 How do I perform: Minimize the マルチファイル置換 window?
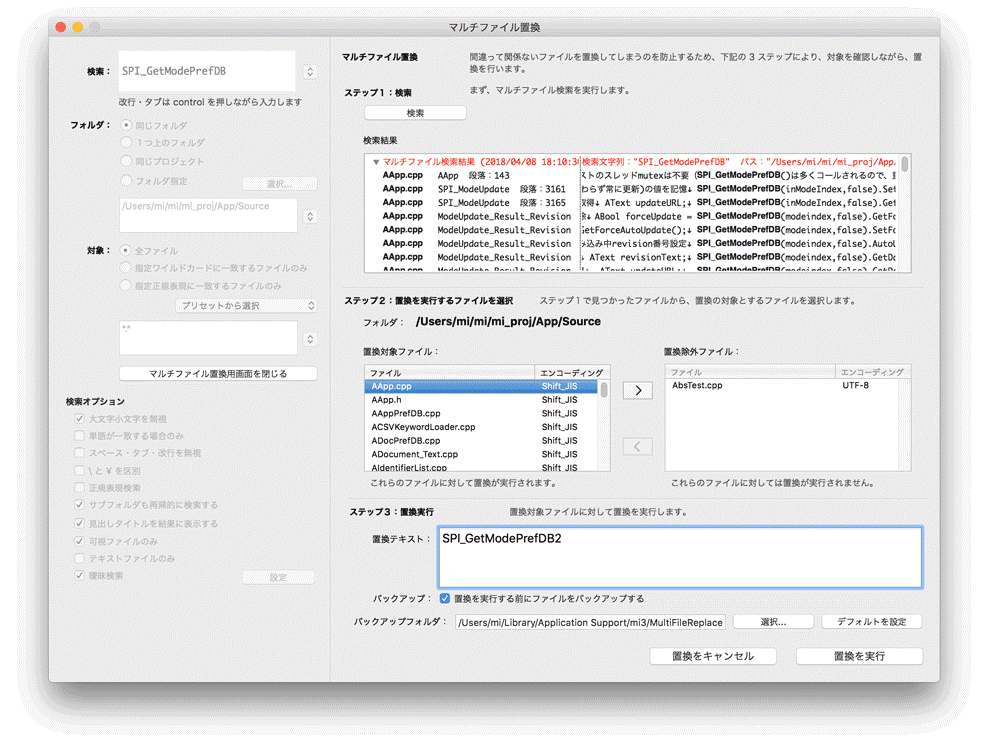pos(78,27)
